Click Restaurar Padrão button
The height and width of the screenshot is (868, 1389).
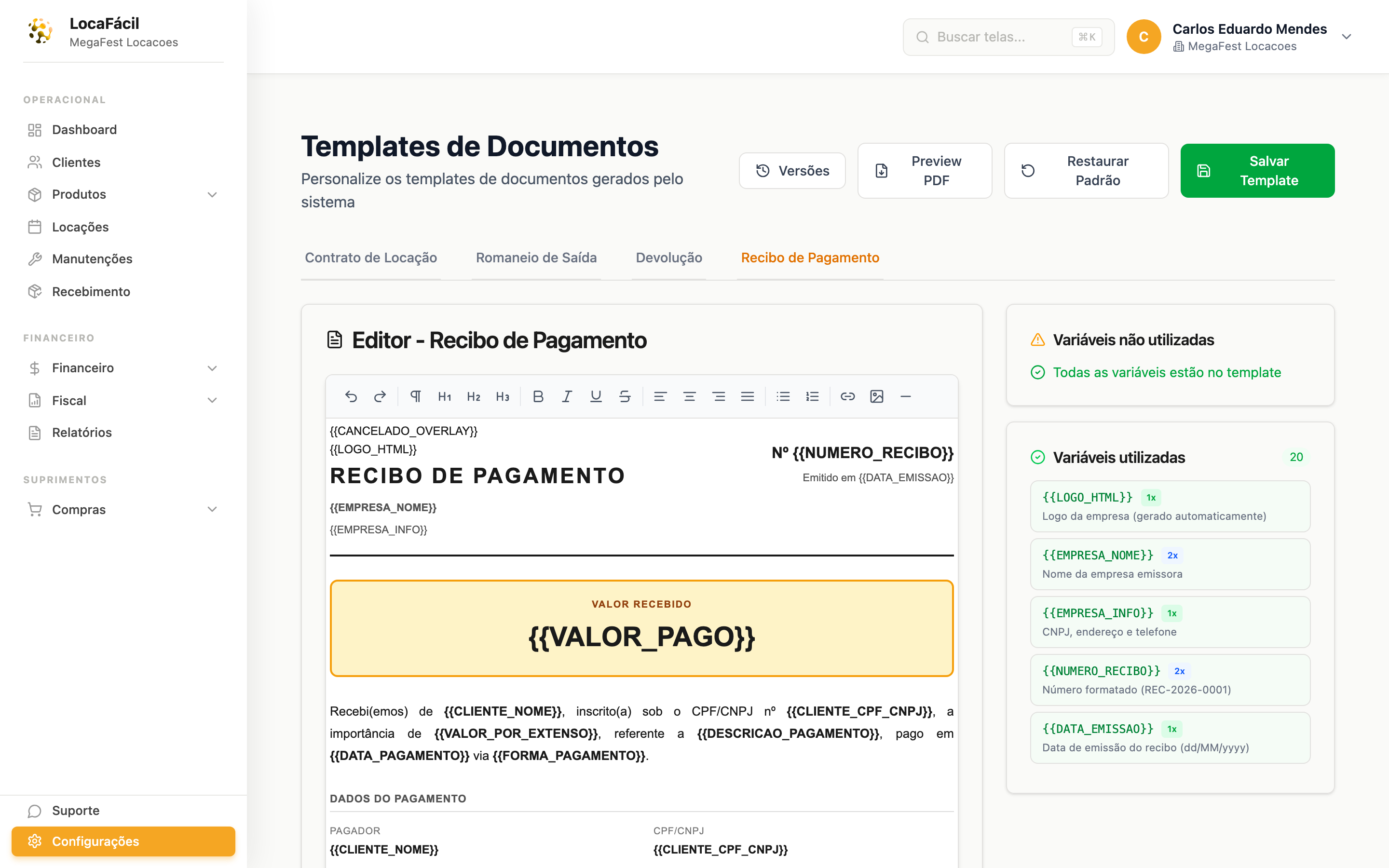point(1086,171)
